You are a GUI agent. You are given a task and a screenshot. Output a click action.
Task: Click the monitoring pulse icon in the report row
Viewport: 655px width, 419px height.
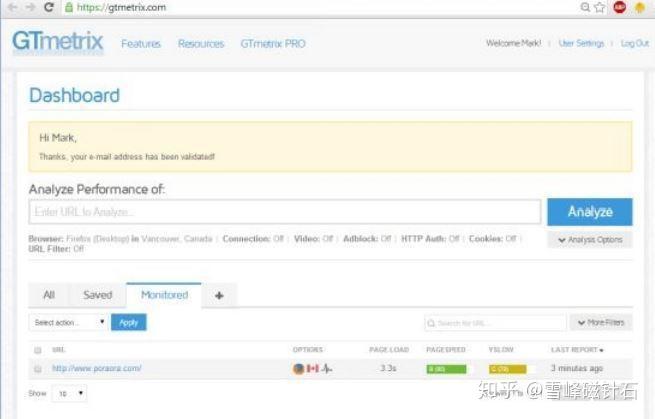coord(327,368)
